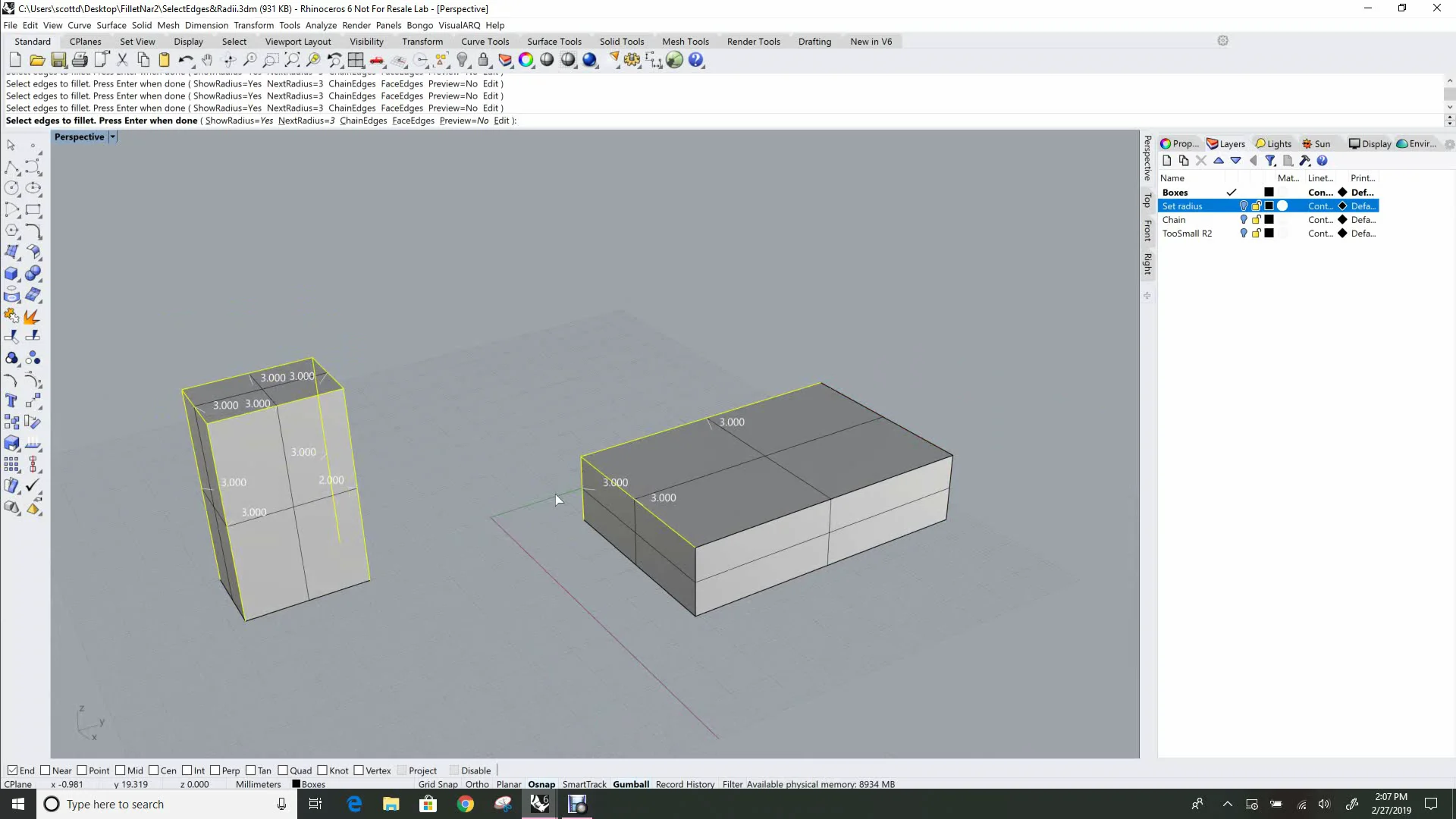Select the Undo icon in the toolbar
Screen dimensions: 1456x819
point(187,60)
